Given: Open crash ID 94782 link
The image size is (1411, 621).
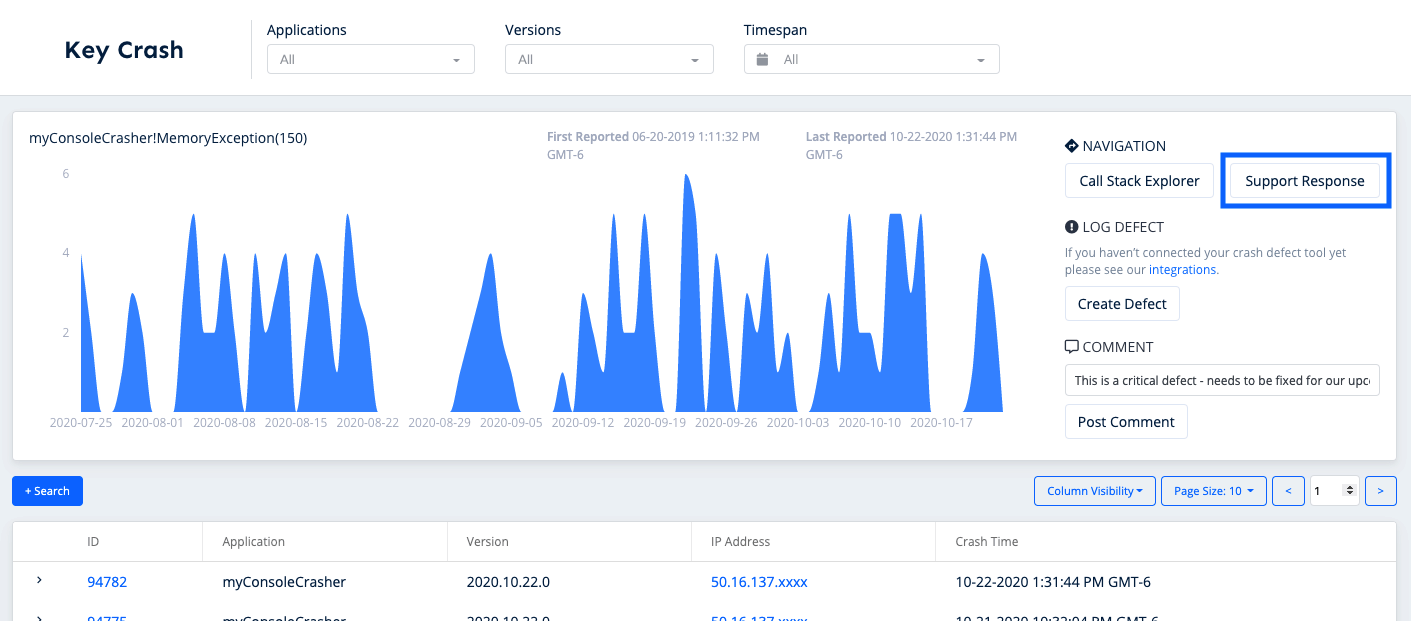Looking at the screenshot, I should [107, 582].
